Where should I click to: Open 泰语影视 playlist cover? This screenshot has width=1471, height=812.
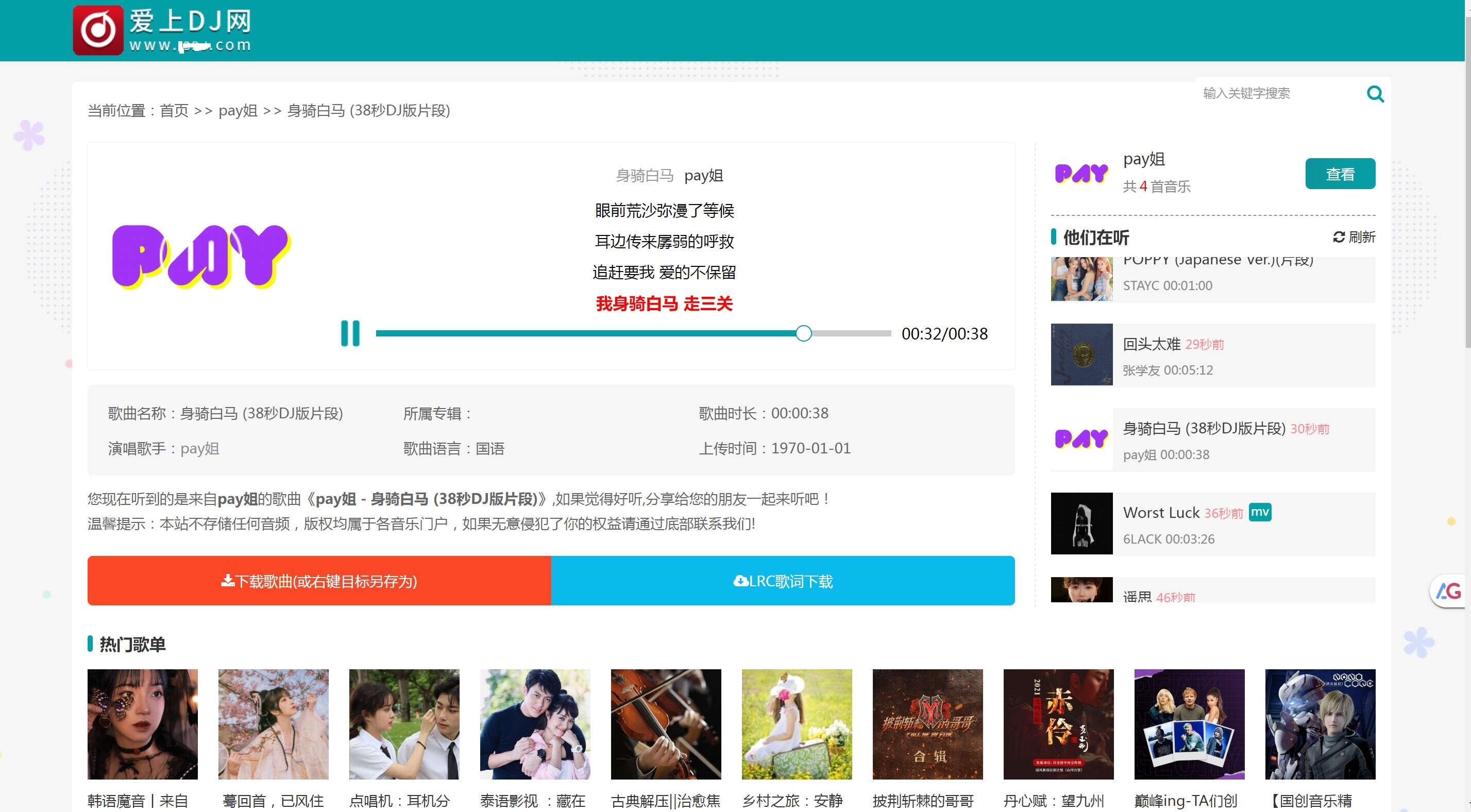(535, 724)
